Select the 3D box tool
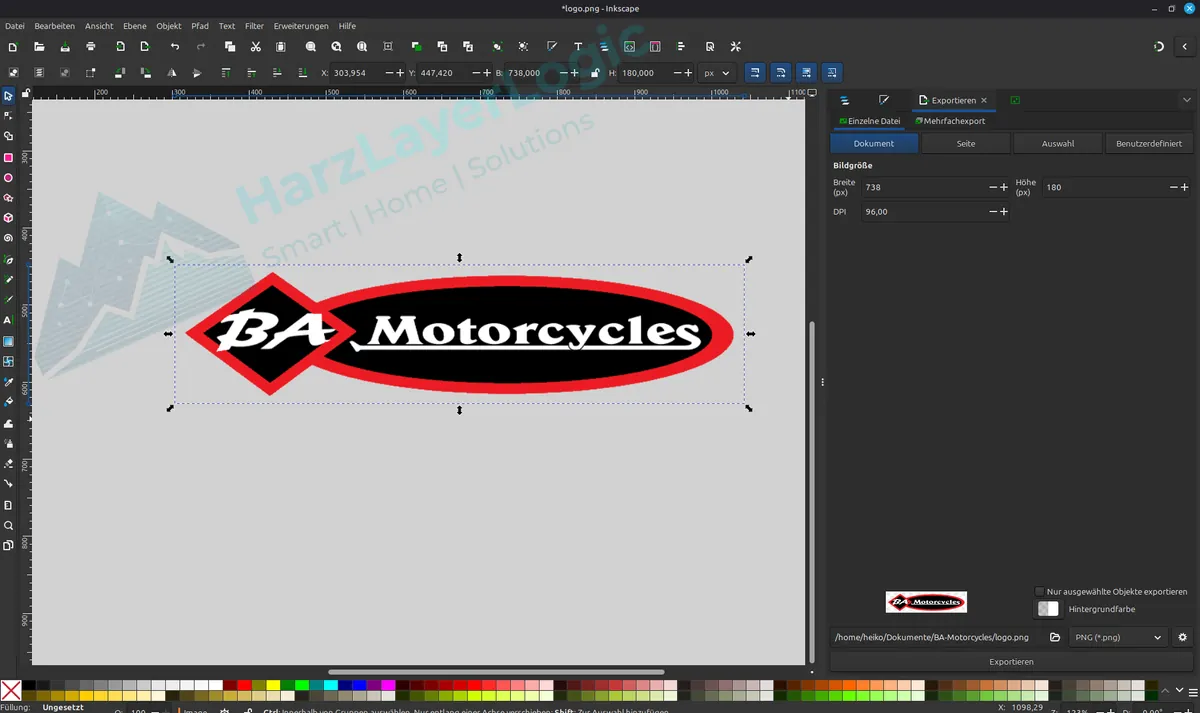 coord(8,218)
